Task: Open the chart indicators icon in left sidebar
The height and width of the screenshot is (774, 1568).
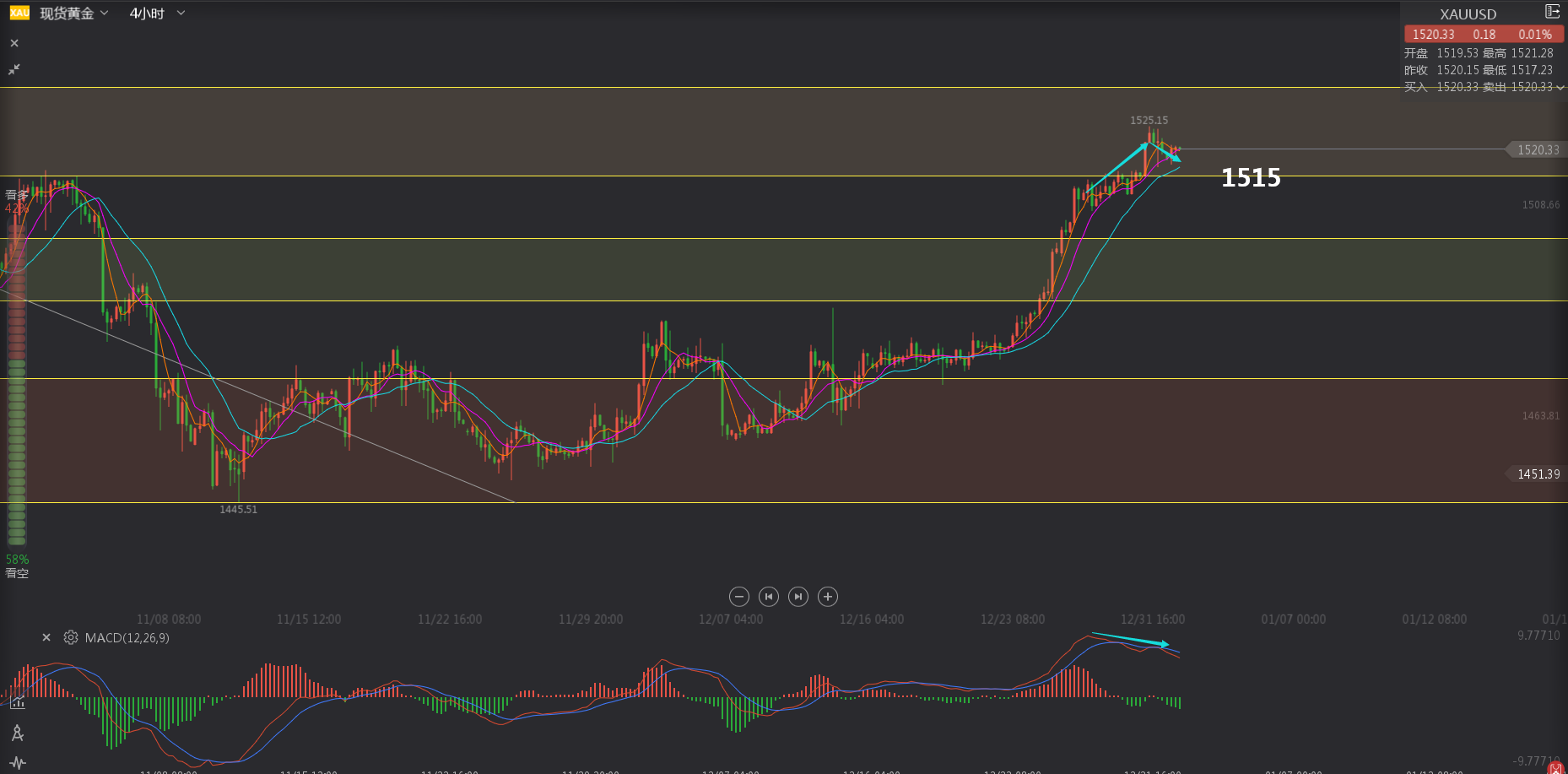Action: 18,702
